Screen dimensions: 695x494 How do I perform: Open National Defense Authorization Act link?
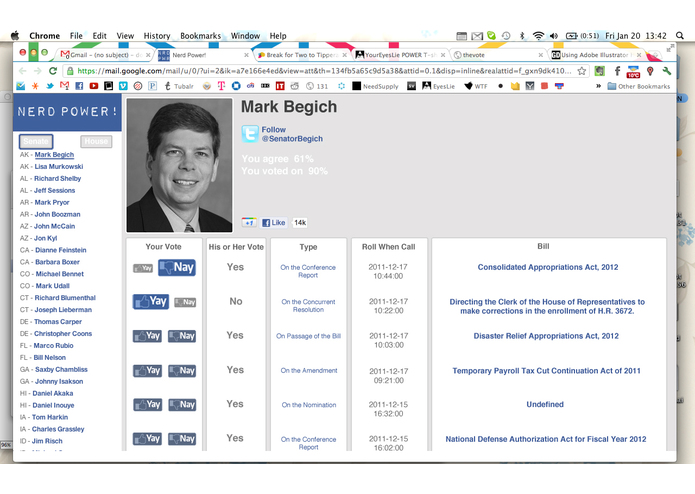pos(546,439)
